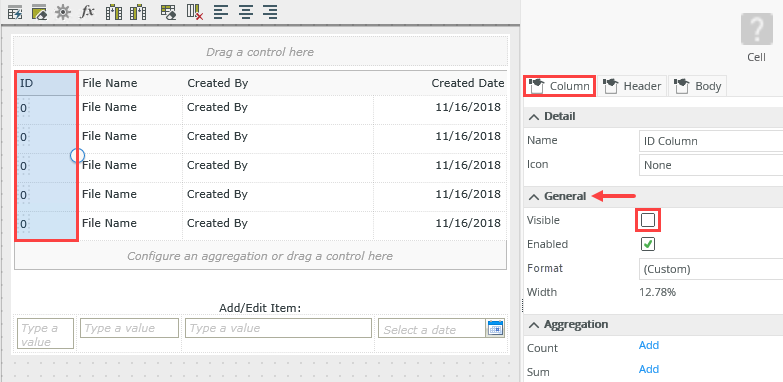Click the 'Configure an aggregation' footer area
The width and height of the screenshot is (783, 382).
(260, 256)
